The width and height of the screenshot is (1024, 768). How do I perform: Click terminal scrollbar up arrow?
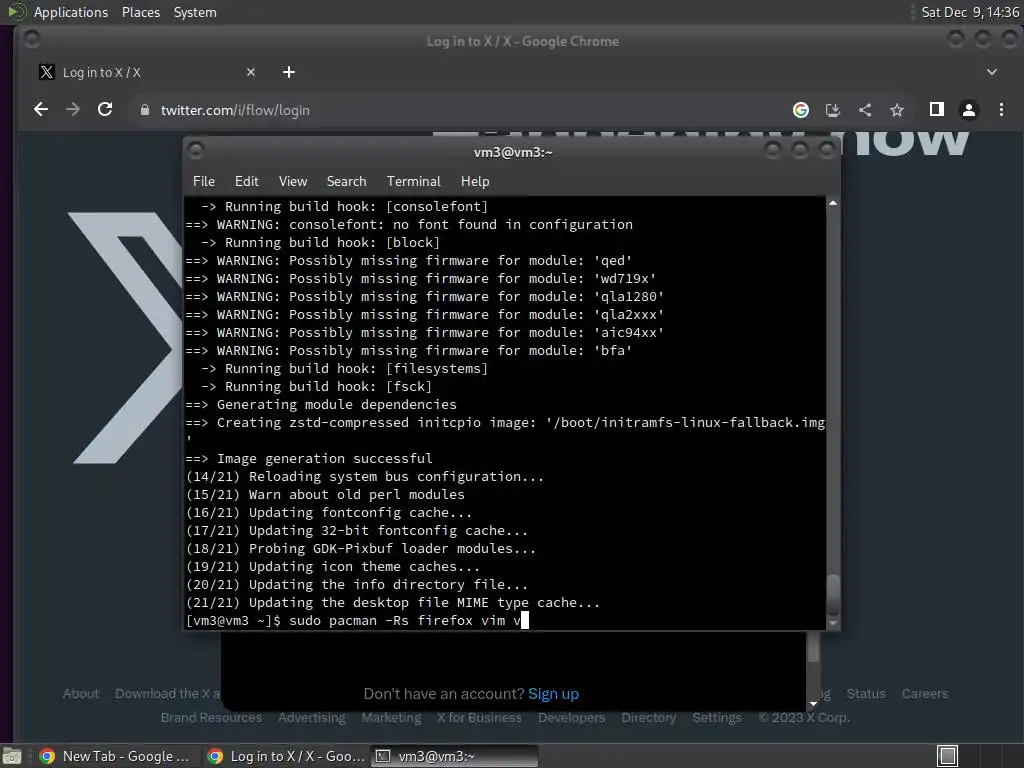click(833, 204)
